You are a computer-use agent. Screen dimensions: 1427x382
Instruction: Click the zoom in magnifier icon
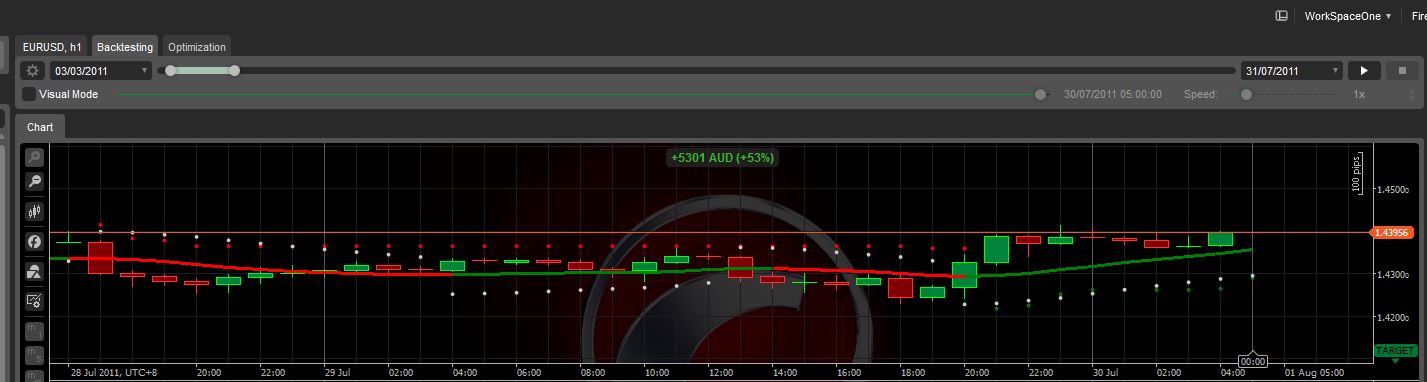(34, 157)
